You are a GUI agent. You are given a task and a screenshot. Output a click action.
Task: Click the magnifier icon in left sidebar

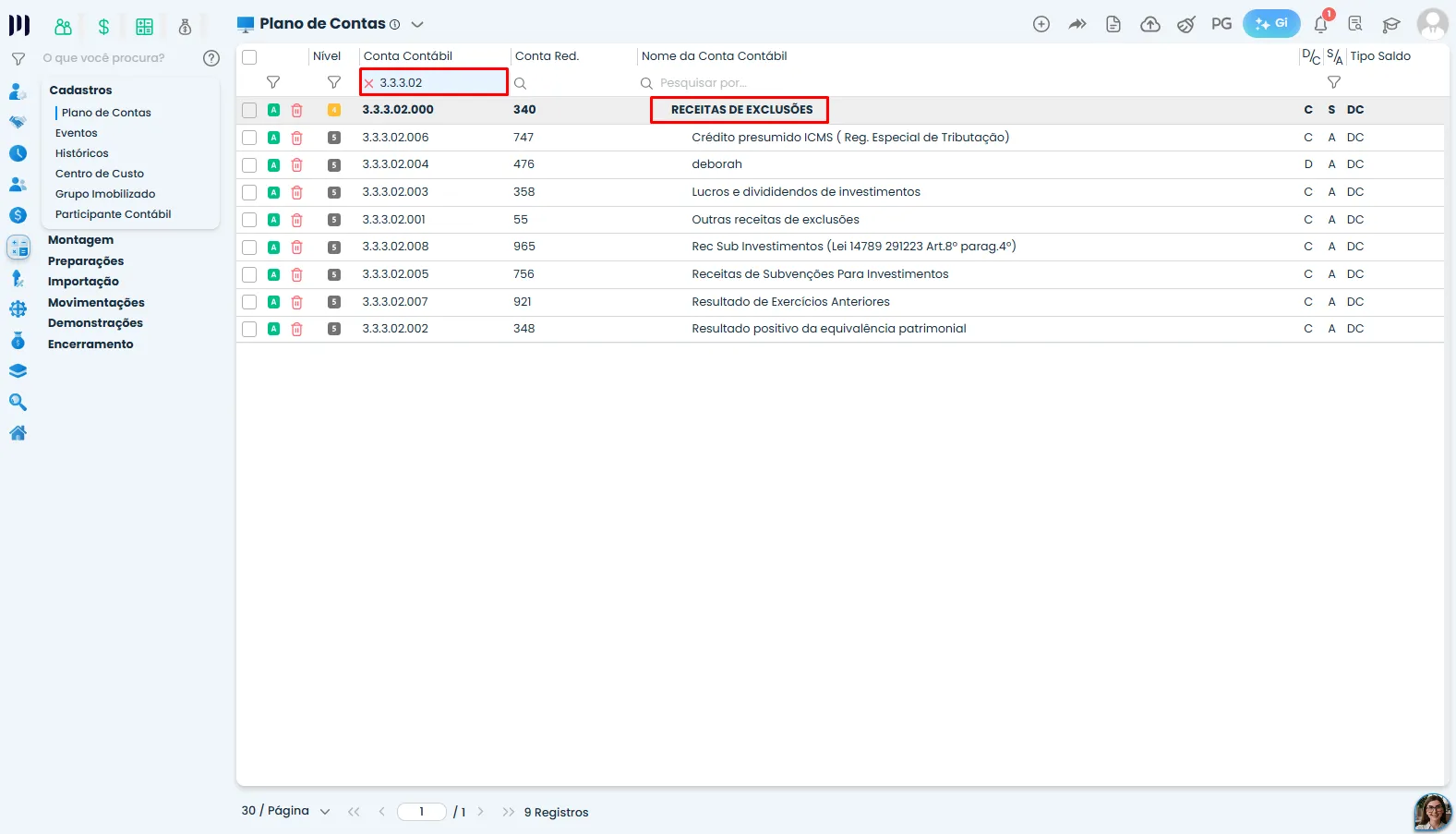click(x=18, y=403)
